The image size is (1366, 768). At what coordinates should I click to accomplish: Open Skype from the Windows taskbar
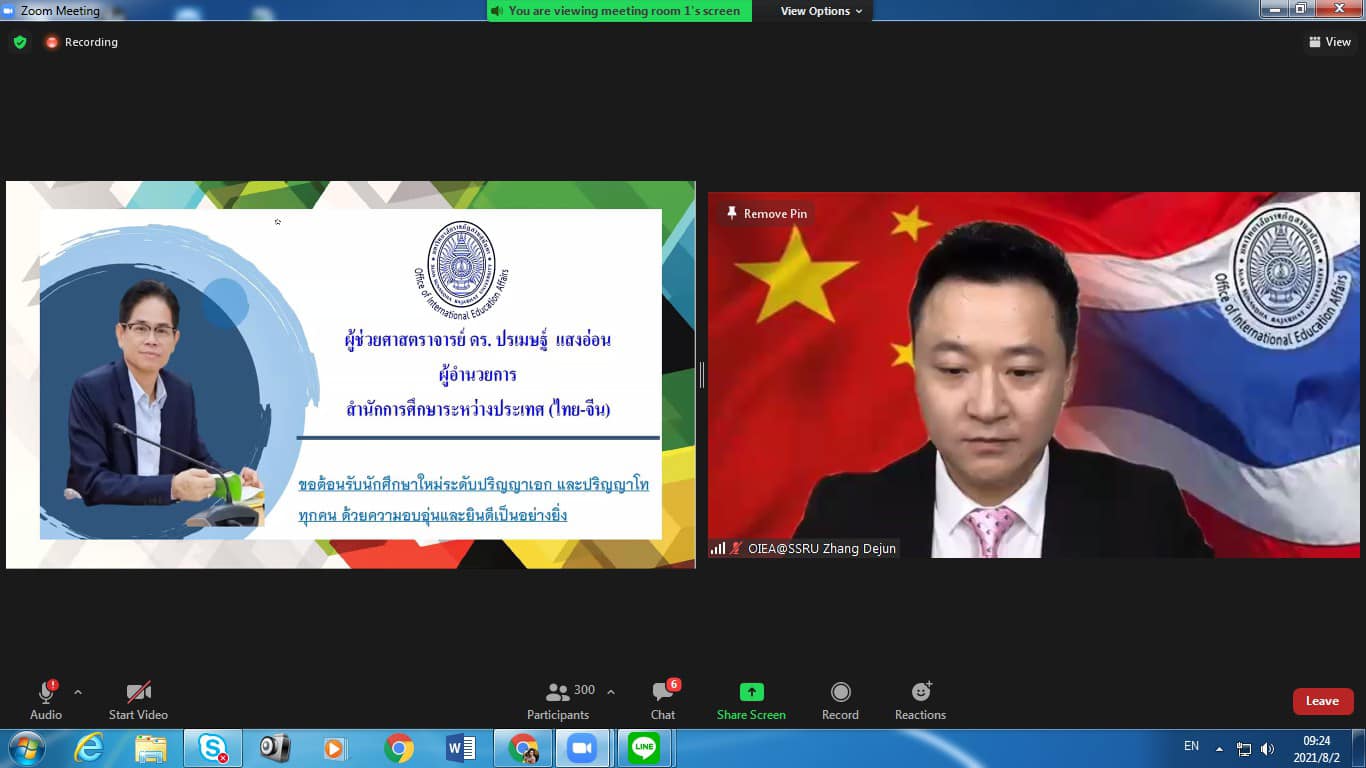pos(213,748)
